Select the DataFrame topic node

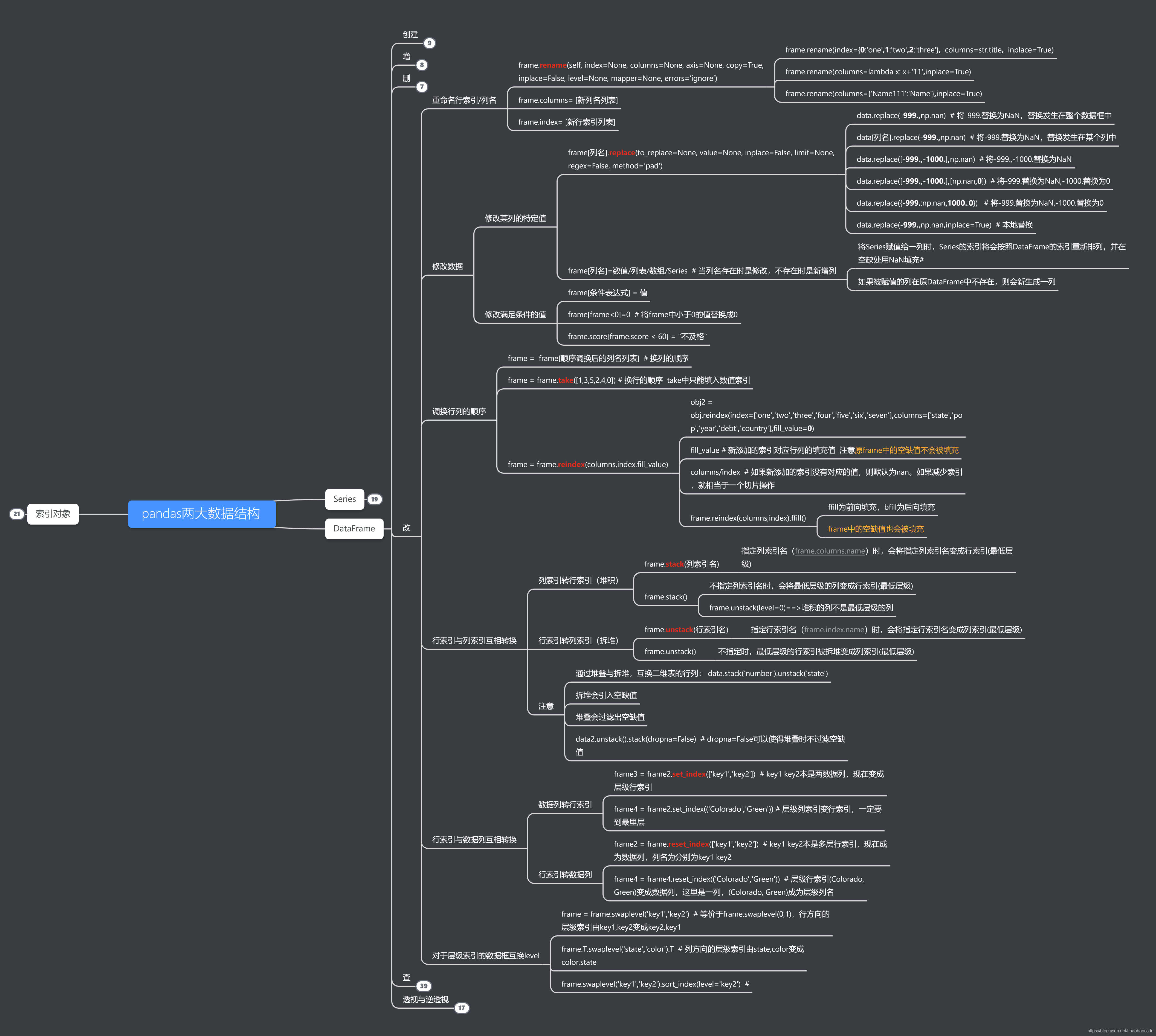point(354,529)
